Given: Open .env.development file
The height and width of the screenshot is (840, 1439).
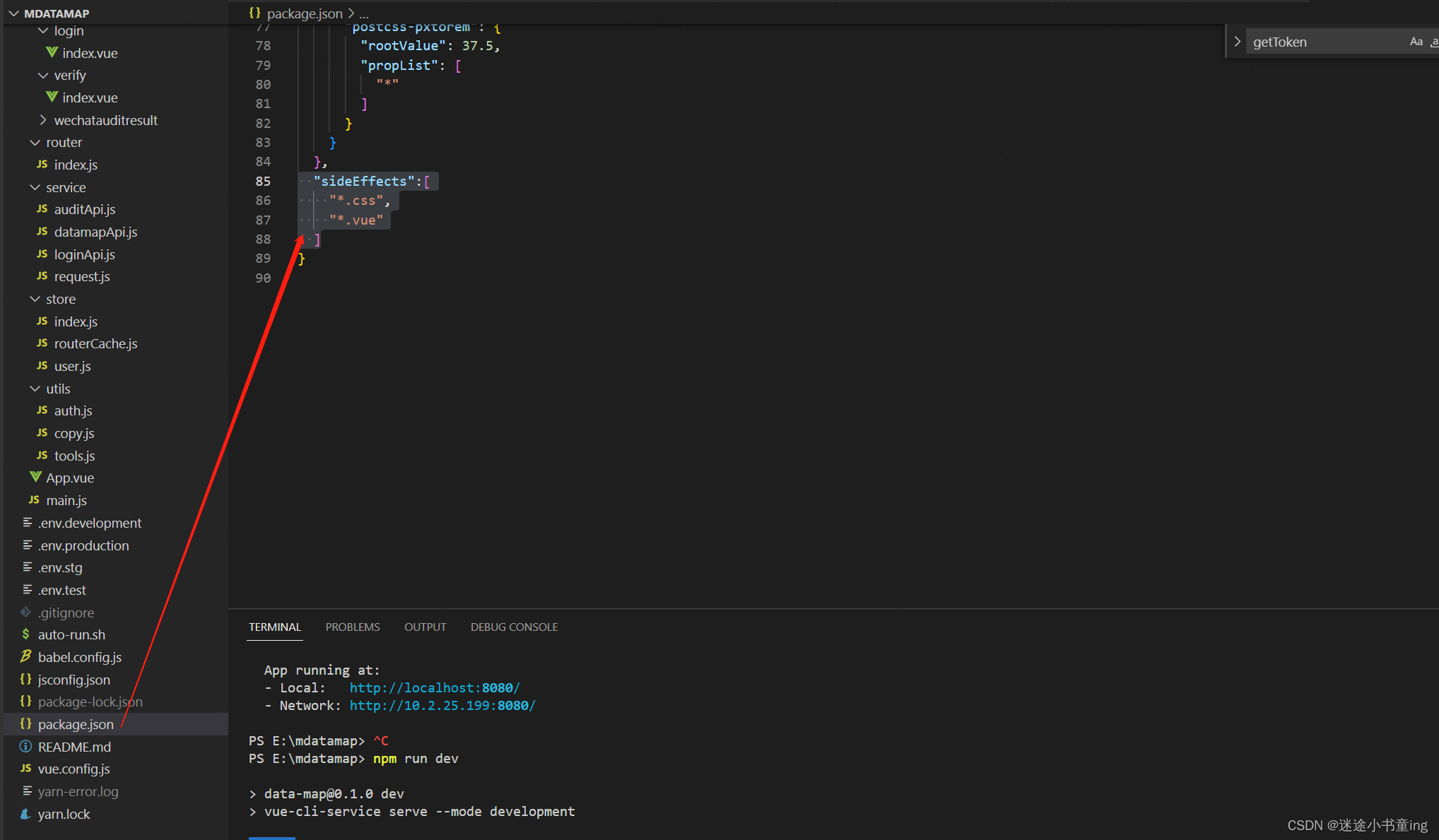Looking at the screenshot, I should [90, 523].
